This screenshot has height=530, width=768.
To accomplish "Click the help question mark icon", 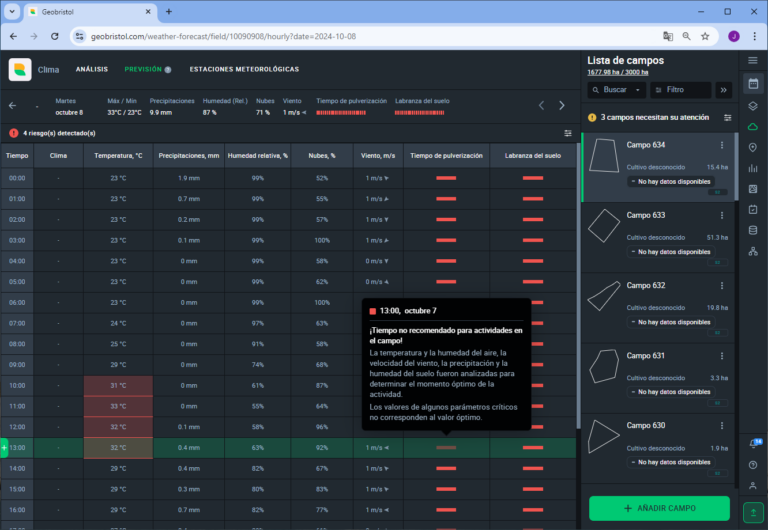I will 753,465.
